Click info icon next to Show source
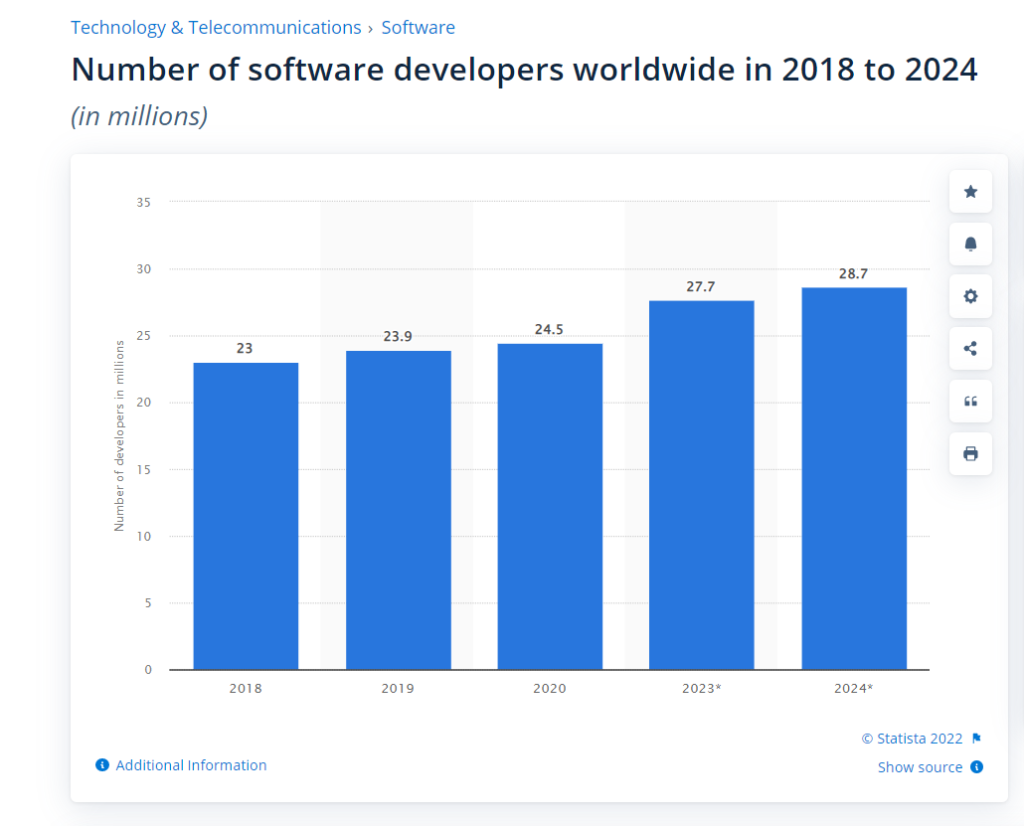Viewport: 1024px width, 826px height. point(976,767)
